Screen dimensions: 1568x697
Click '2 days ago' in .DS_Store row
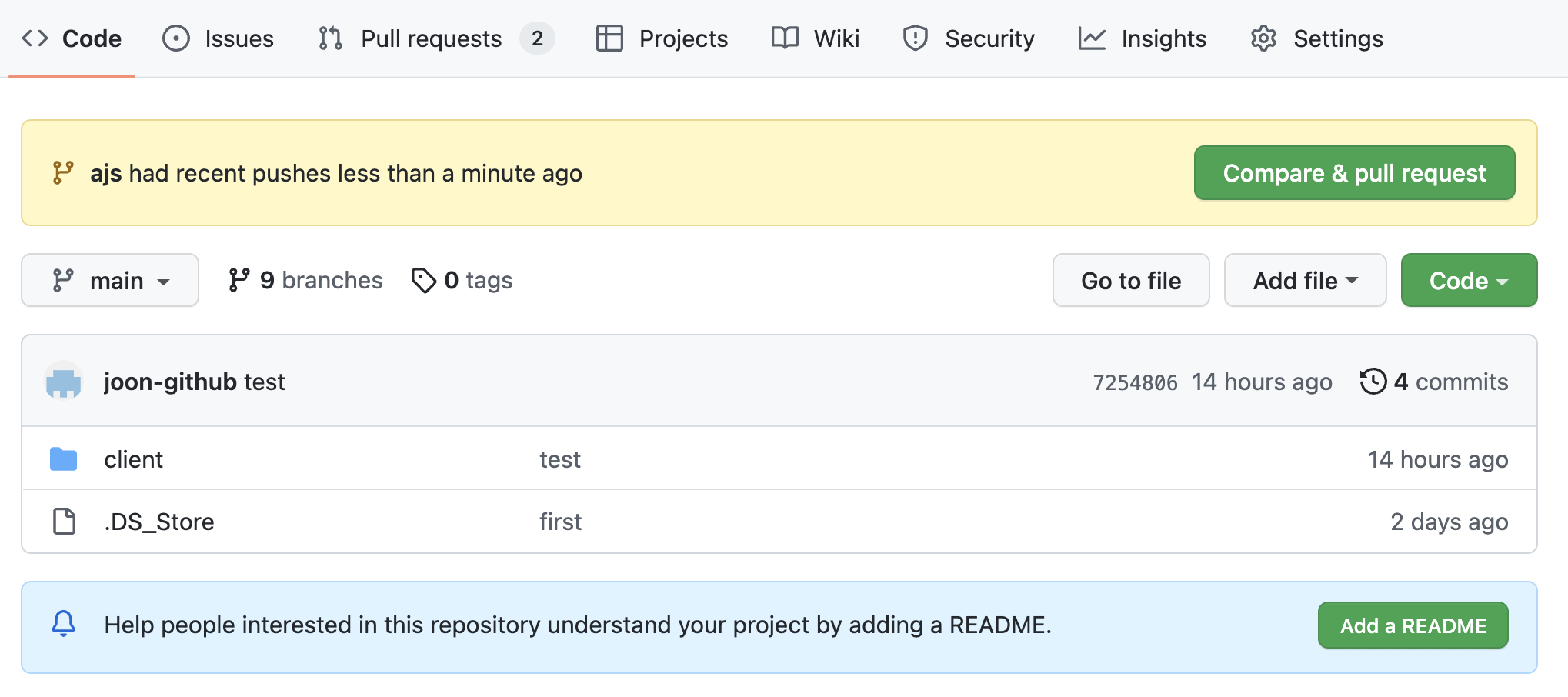(x=1450, y=522)
